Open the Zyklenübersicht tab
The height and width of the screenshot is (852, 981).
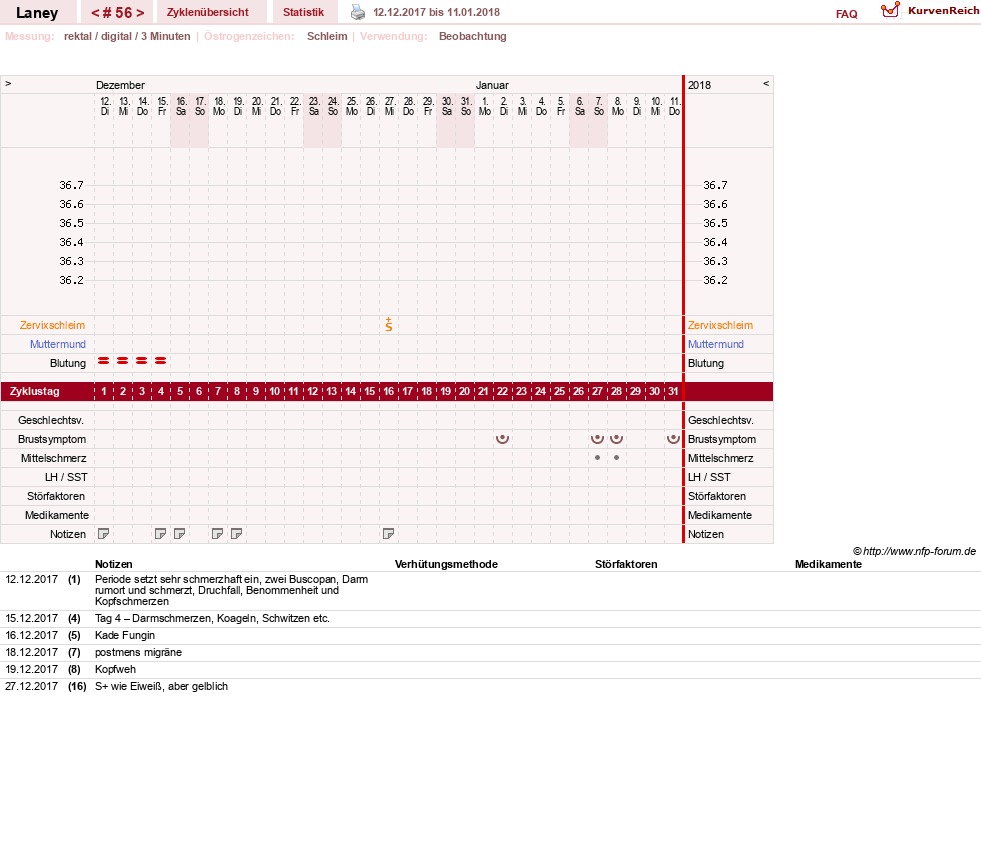coord(208,12)
